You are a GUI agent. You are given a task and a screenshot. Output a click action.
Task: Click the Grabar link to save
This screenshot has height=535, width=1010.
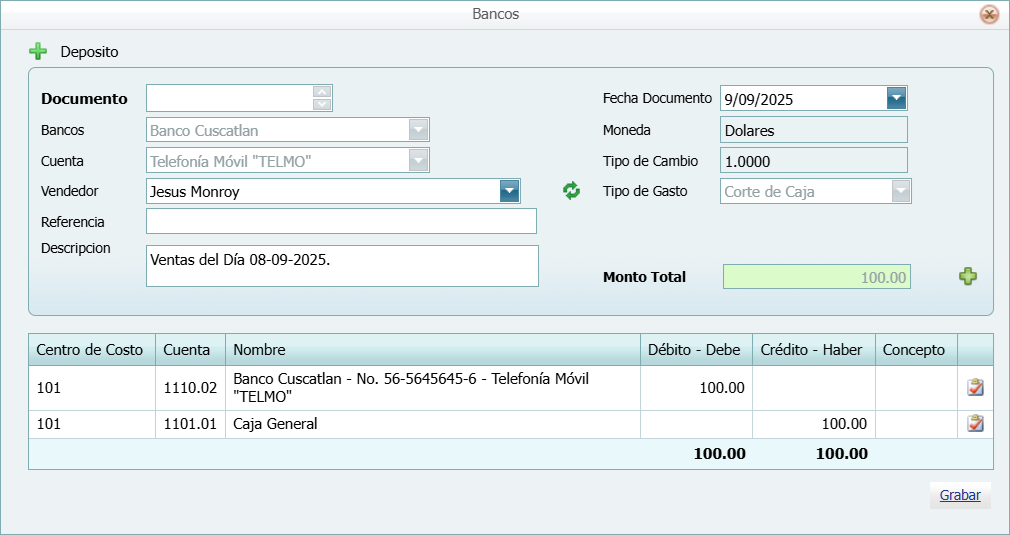tap(960, 495)
